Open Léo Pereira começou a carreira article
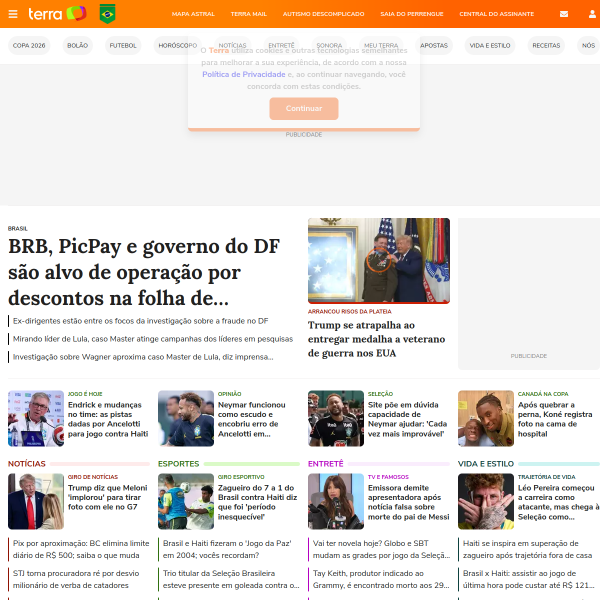Image resolution: width=600 pixels, height=600 pixels. click(x=558, y=502)
